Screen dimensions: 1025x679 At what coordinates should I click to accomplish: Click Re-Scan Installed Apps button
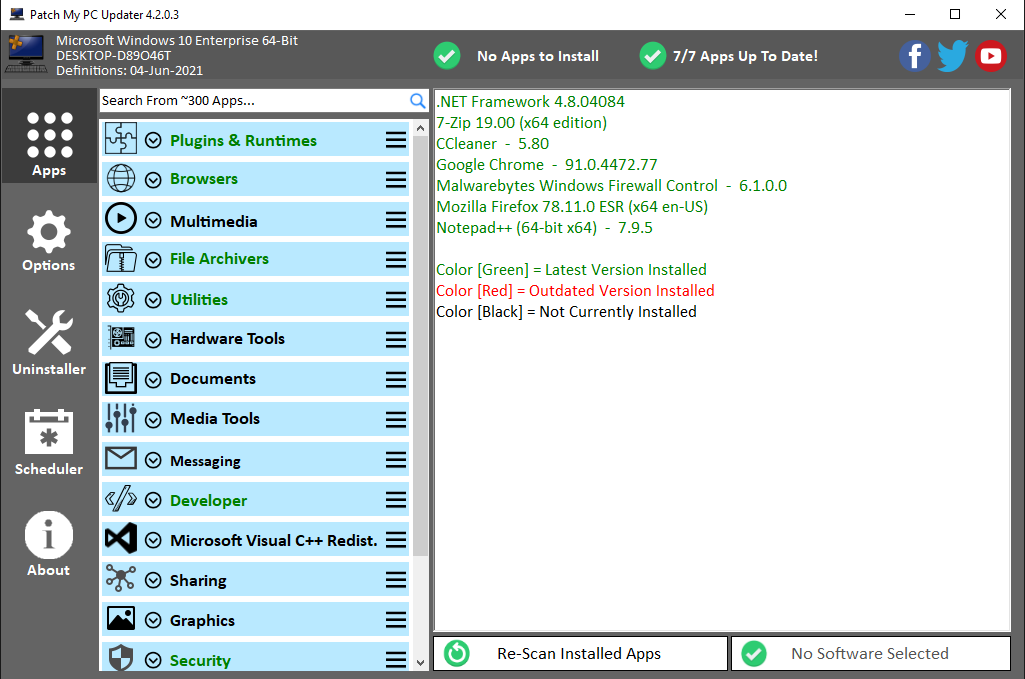[579, 654]
